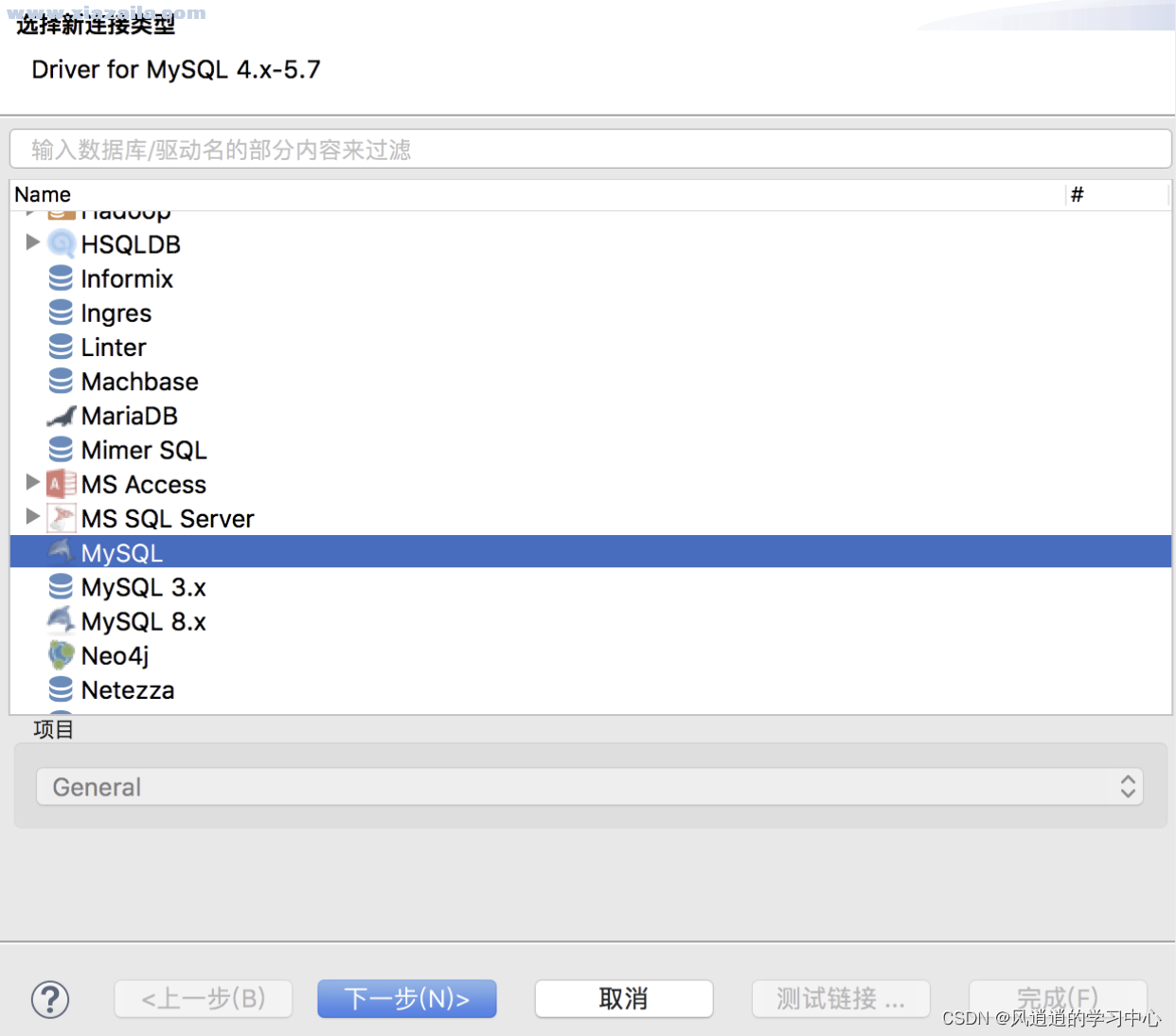This screenshot has width=1176, height=1036.
Task: Select the MS SQL Server icon
Action: pos(60,518)
